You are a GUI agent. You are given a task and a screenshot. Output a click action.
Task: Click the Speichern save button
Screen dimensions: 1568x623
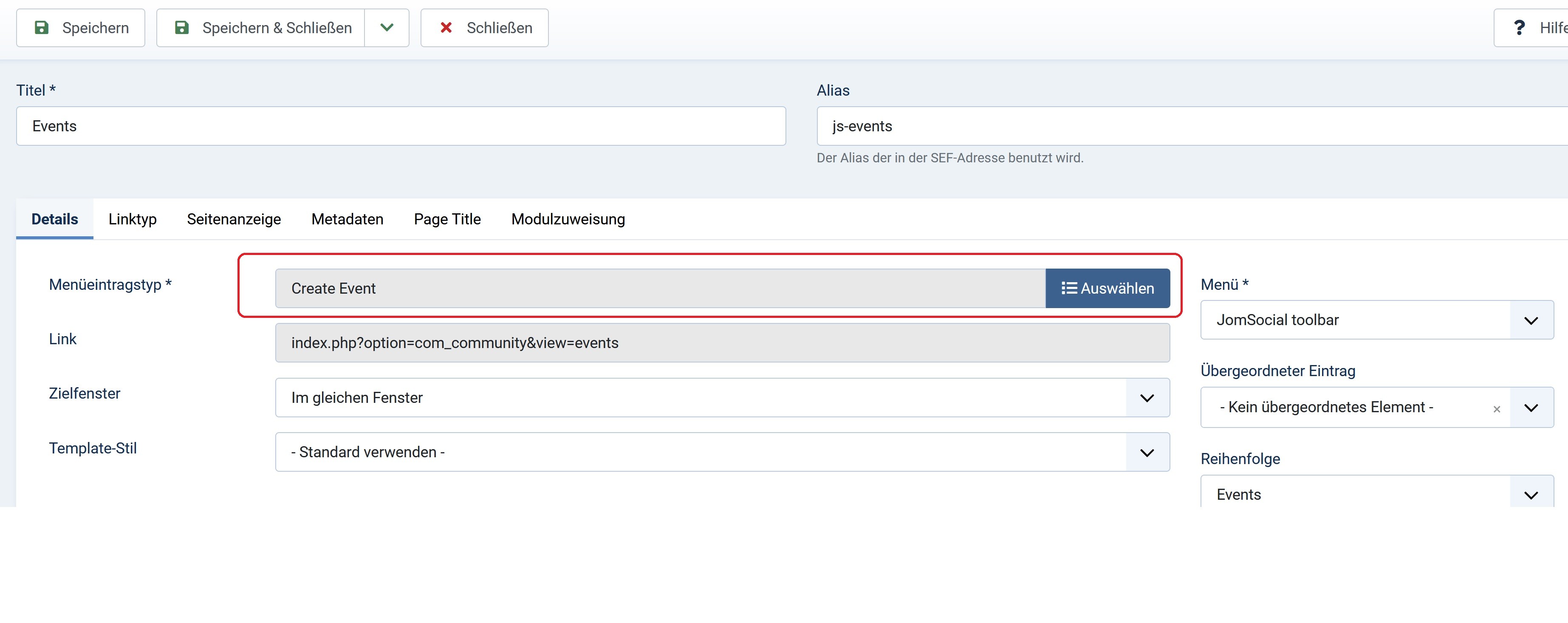[80, 28]
